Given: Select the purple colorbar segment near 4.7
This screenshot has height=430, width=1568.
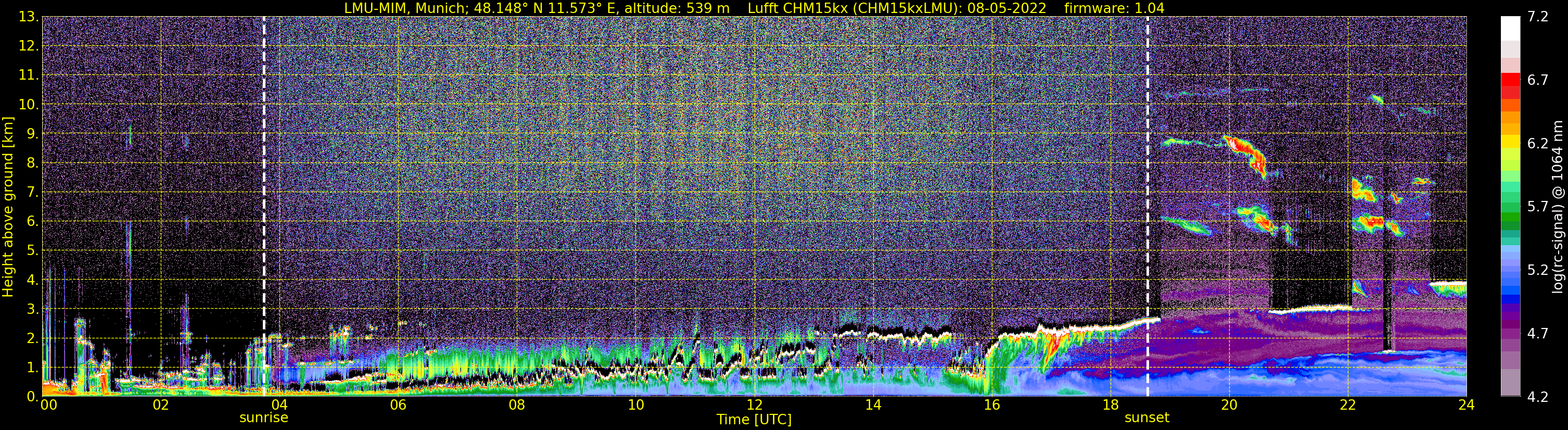Looking at the screenshot, I should tap(1511, 333).
